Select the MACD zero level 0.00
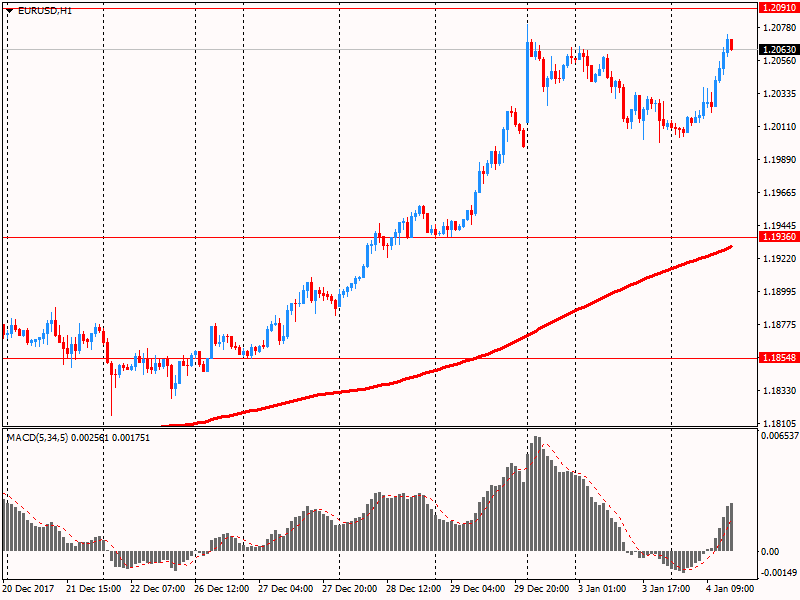Viewport: 800px width, 600px height. (x=770, y=552)
